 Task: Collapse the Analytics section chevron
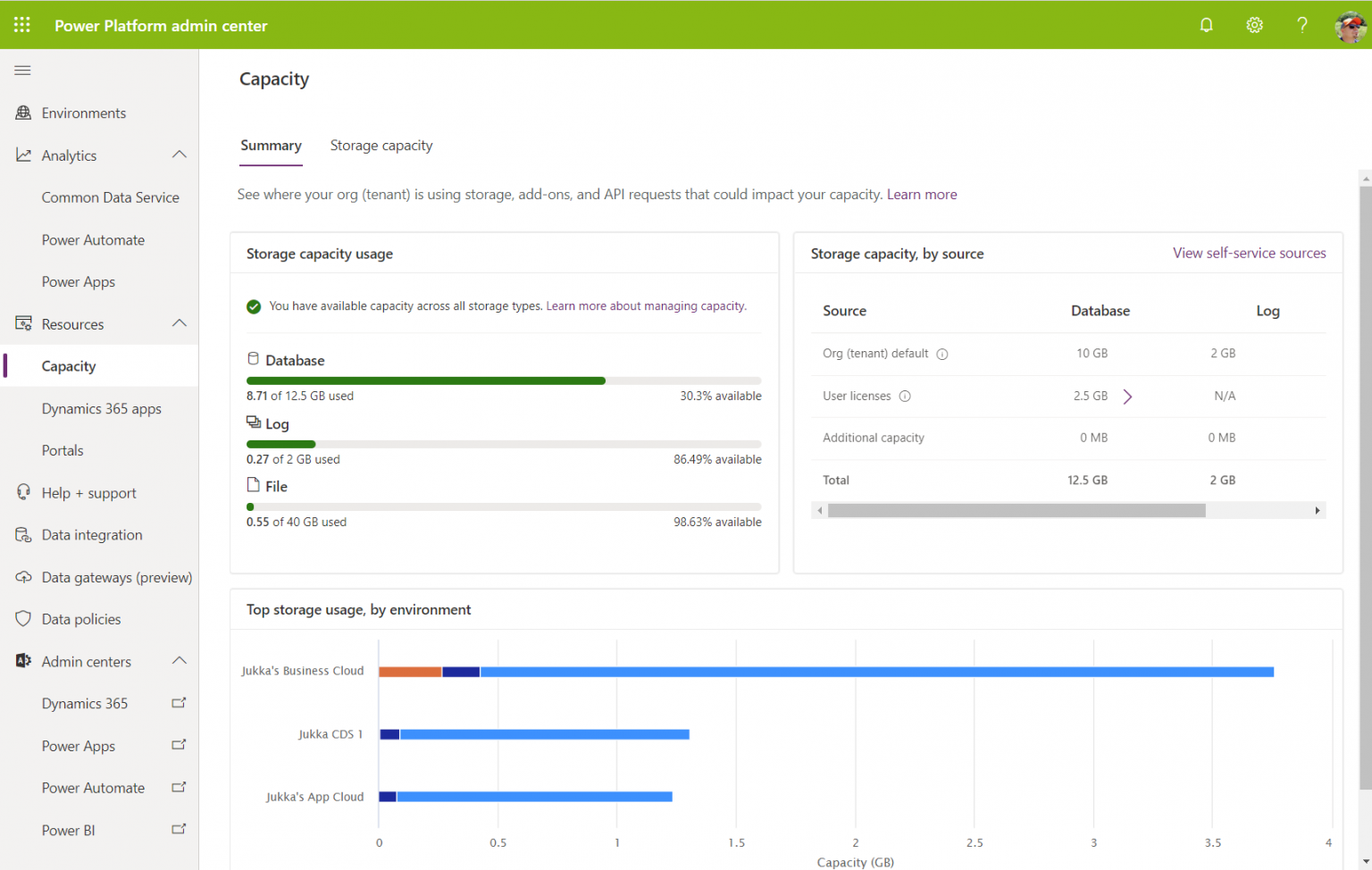179,155
